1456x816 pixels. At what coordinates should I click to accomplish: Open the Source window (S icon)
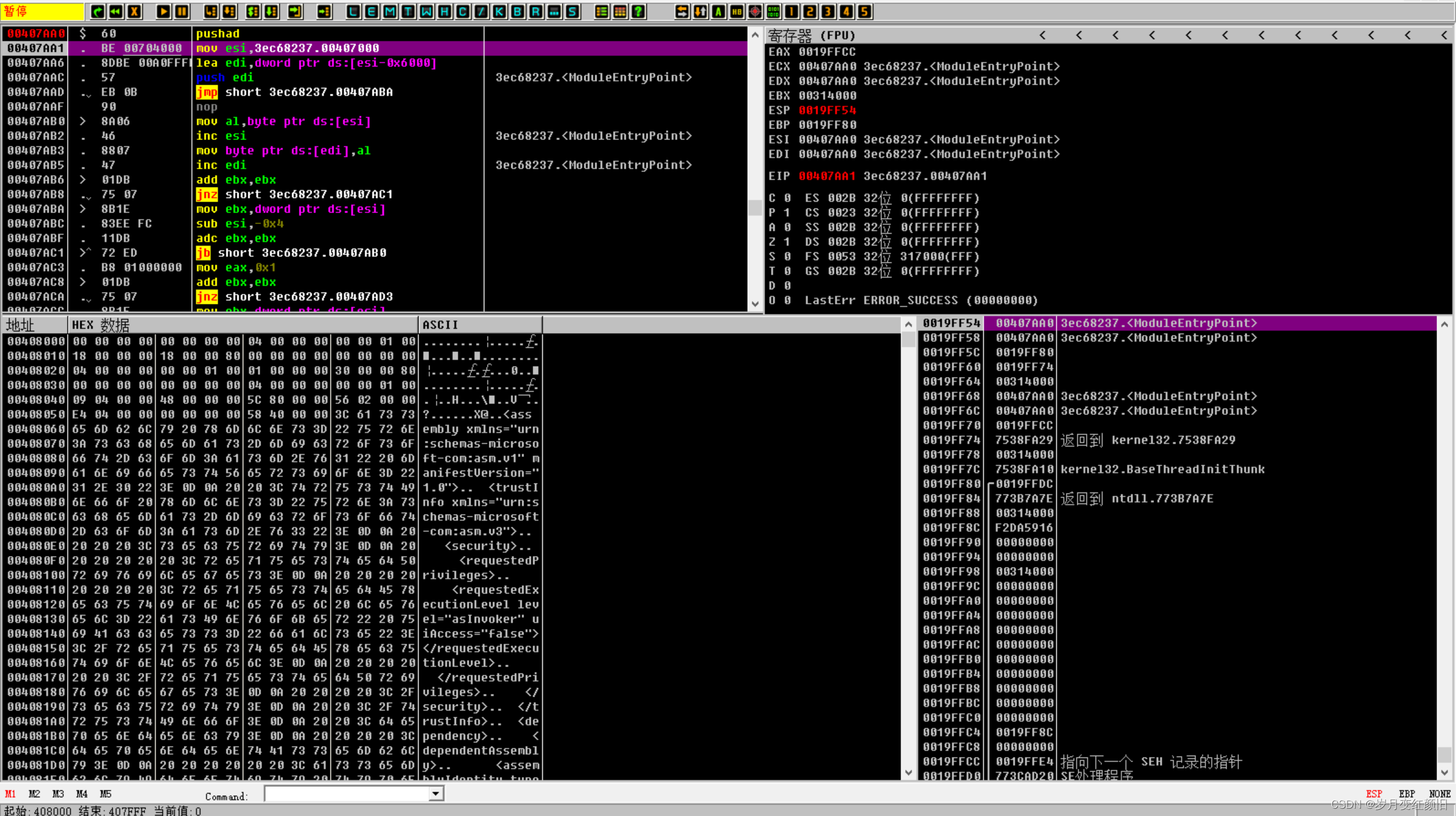pos(572,12)
